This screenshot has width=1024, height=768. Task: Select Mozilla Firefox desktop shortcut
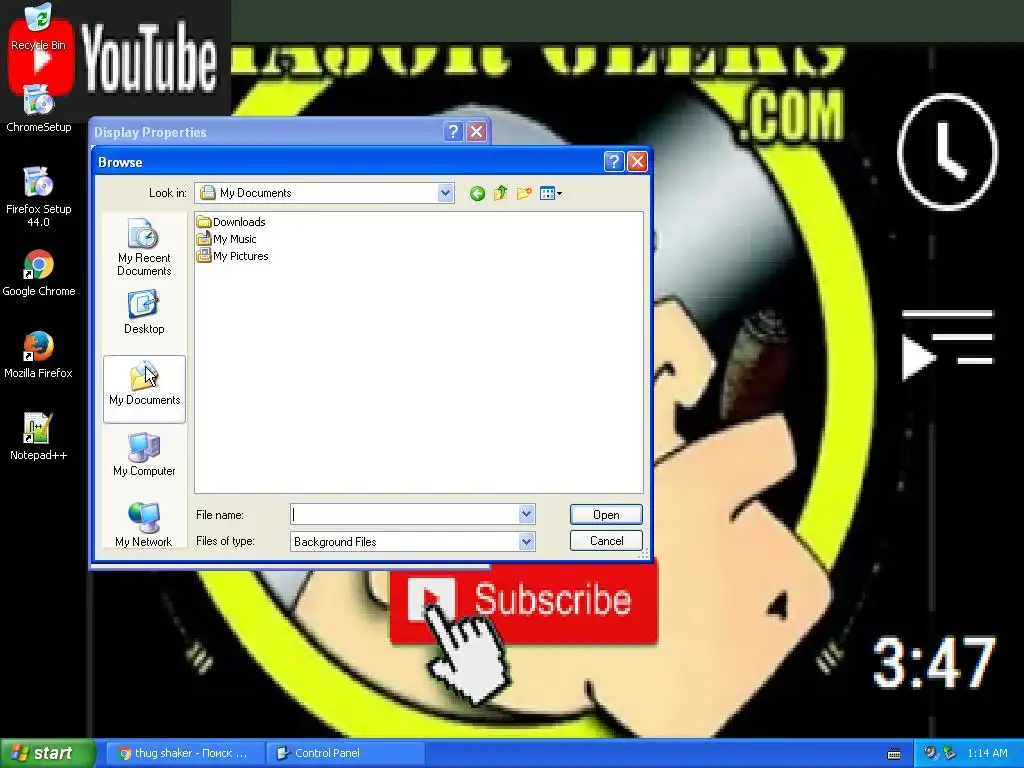[39, 355]
